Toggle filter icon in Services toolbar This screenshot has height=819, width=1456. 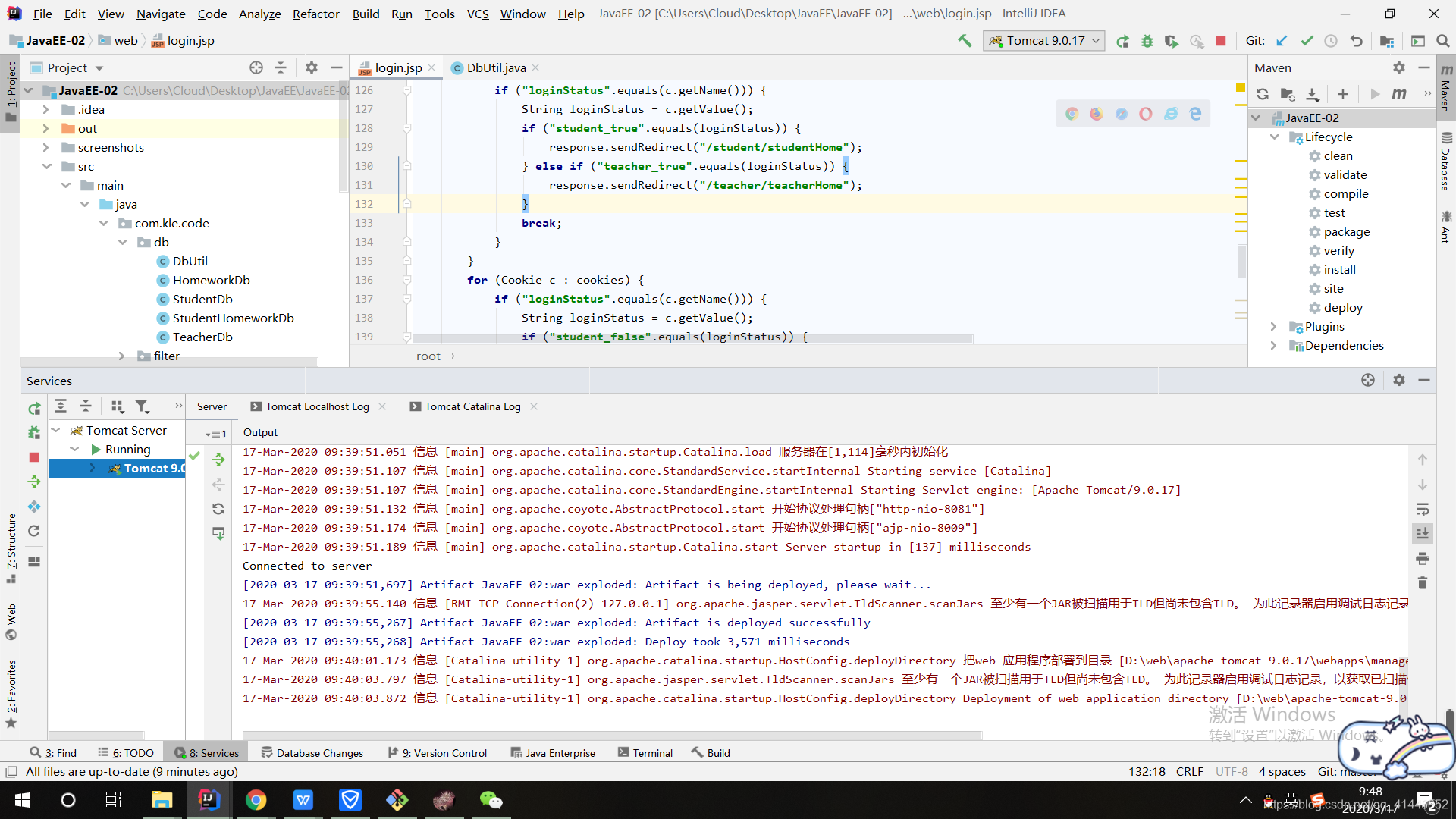142,406
